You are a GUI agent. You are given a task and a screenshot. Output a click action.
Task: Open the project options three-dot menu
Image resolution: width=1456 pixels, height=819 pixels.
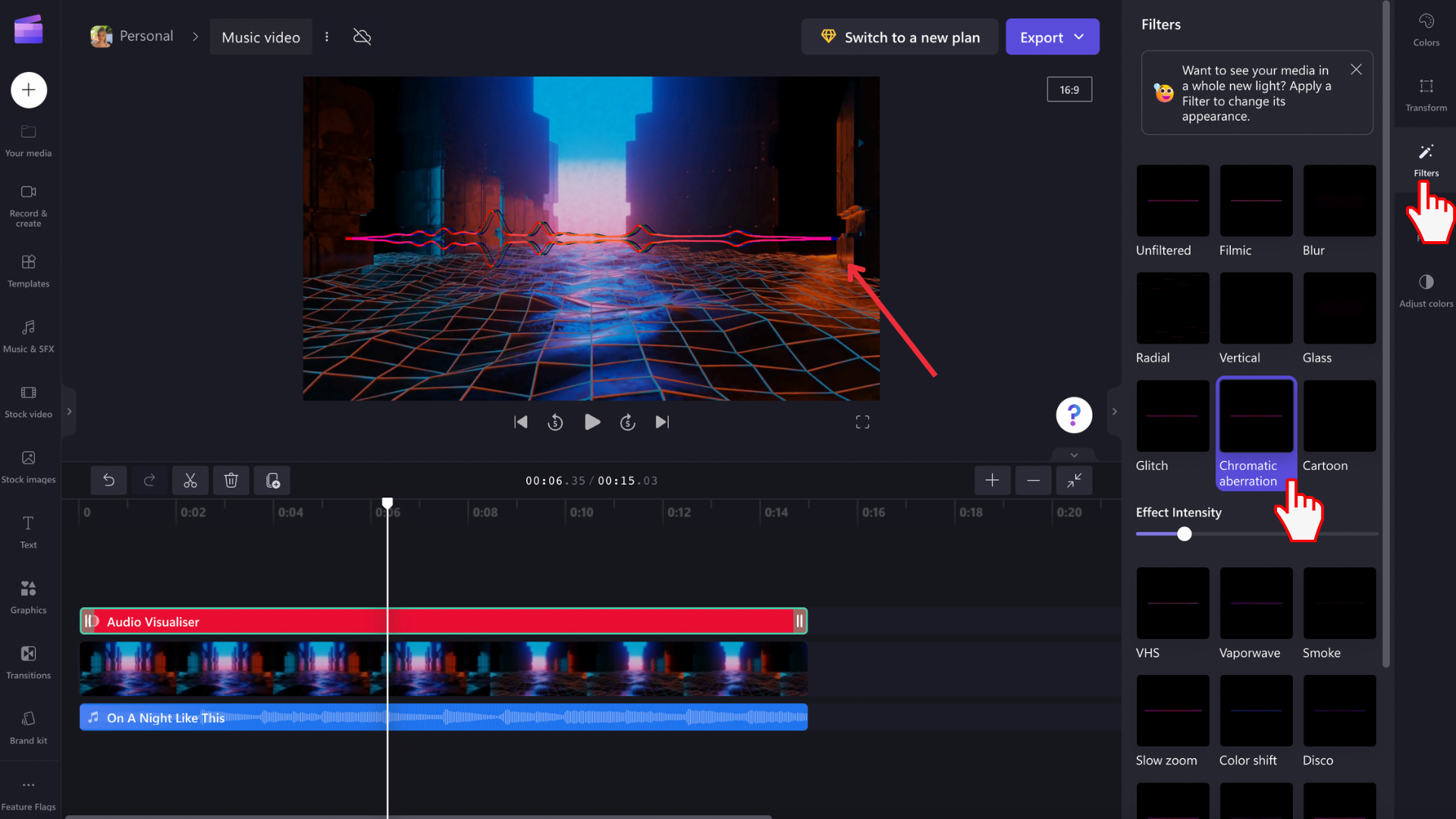click(327, 36)
